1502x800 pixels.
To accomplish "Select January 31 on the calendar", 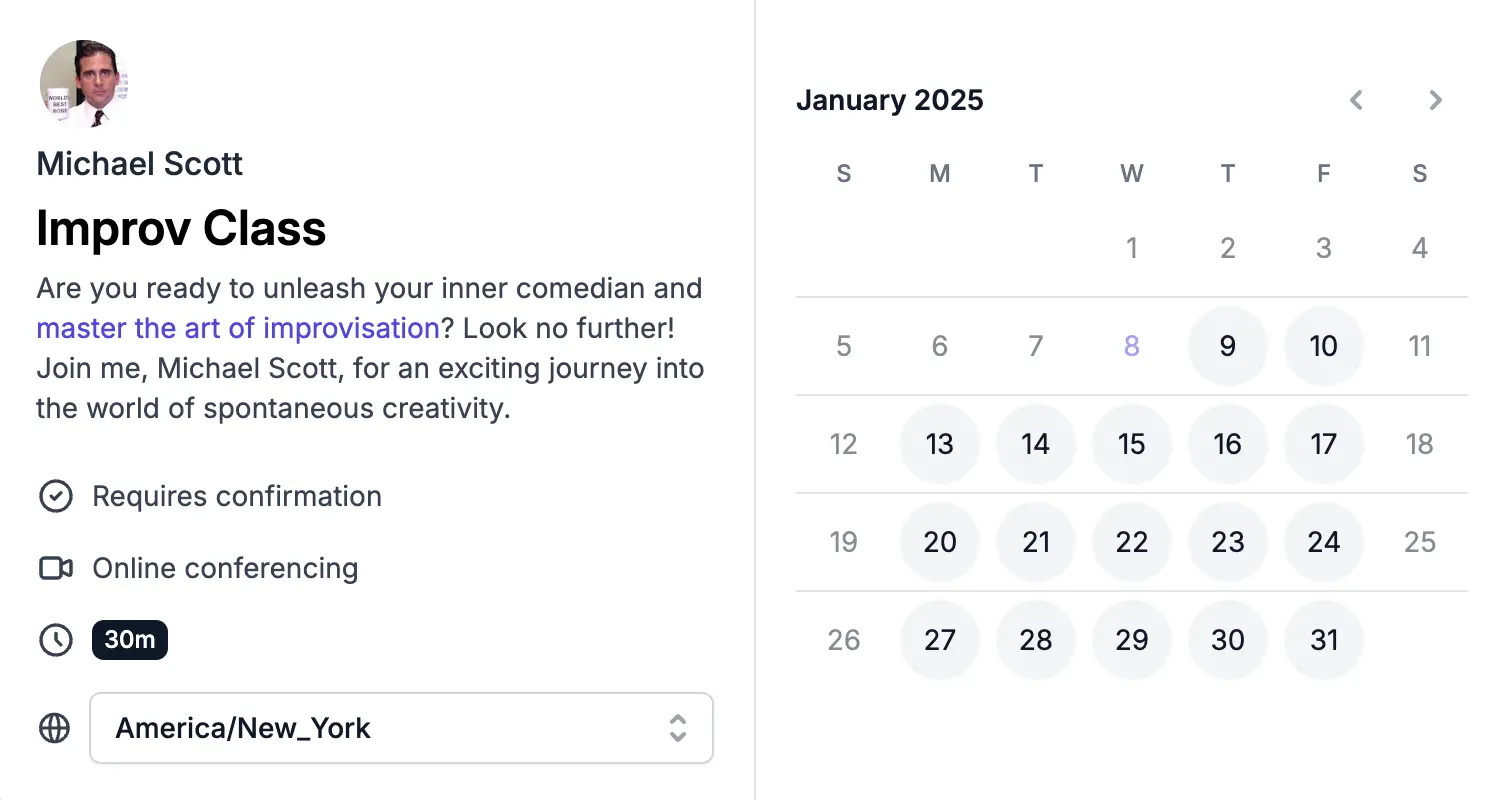I will [x=1323, y=640].
